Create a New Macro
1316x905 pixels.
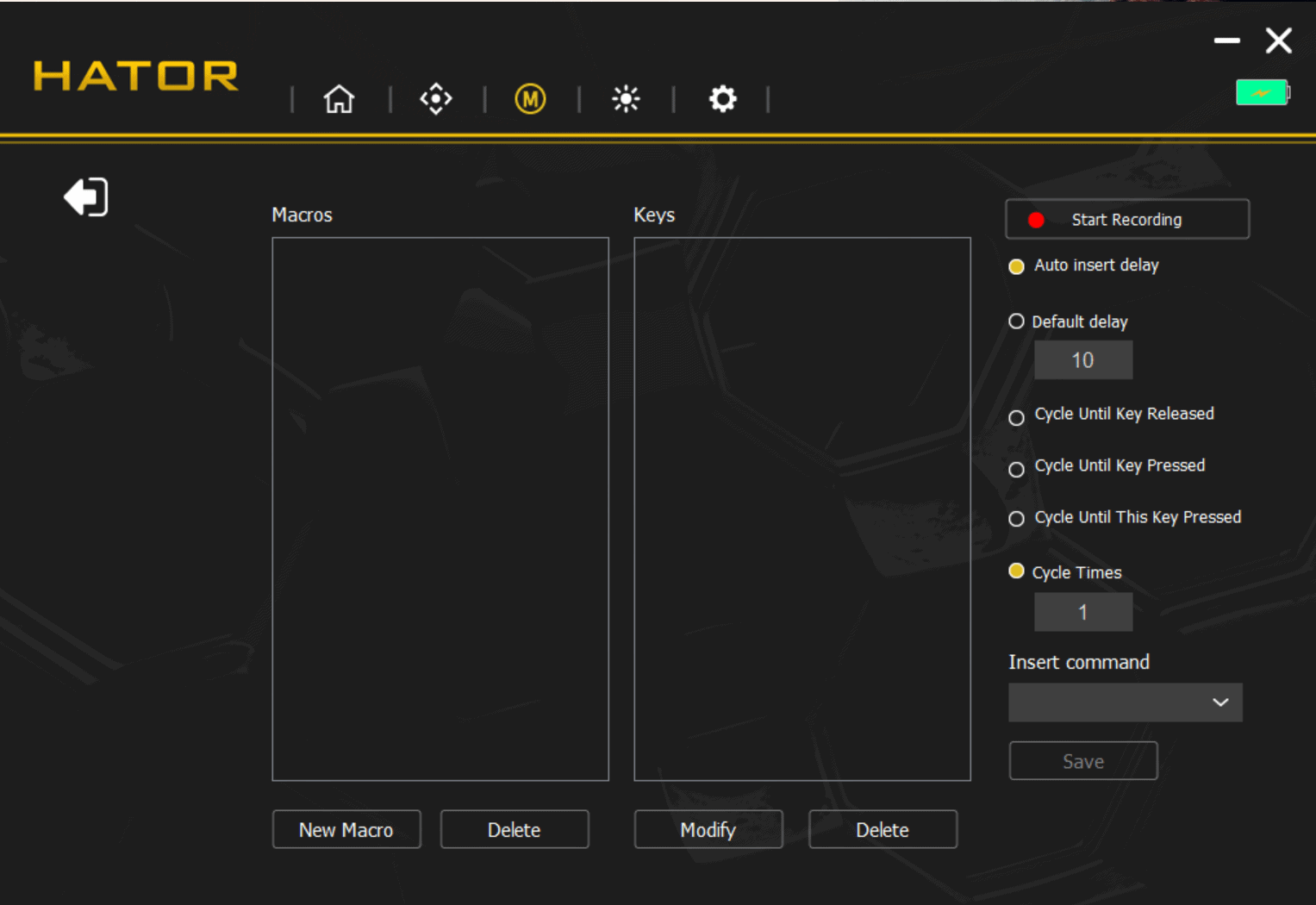pos(346,829)
